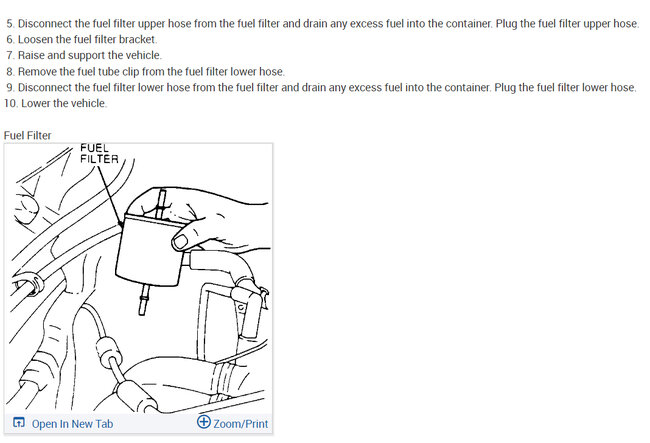Open the diagram via 'Open In New Tab' text
Image resolution: width=650 pixels, height=443 pixels.
[x=73, y=424]
